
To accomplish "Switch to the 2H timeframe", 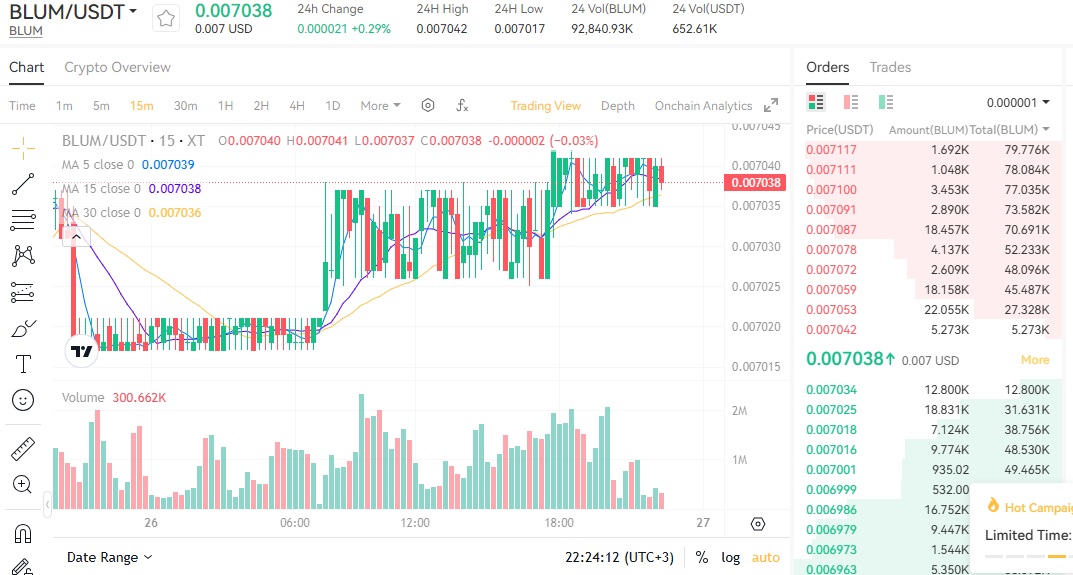I will [261, 105].
